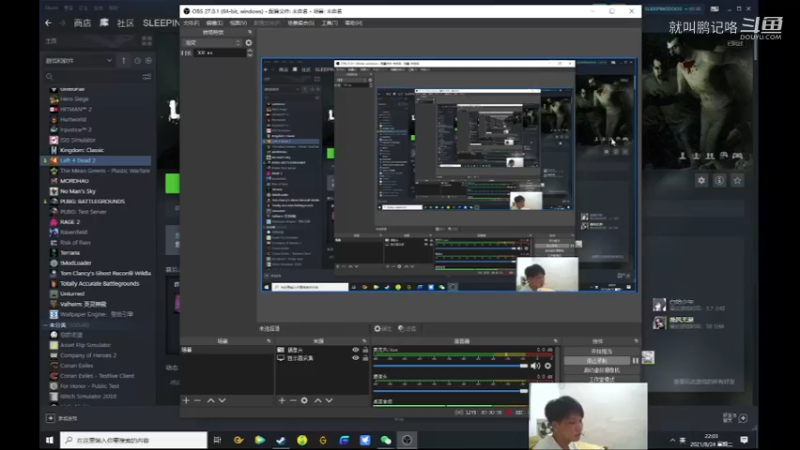Toggle the lock on the display capture source

(x=365, y=358)
